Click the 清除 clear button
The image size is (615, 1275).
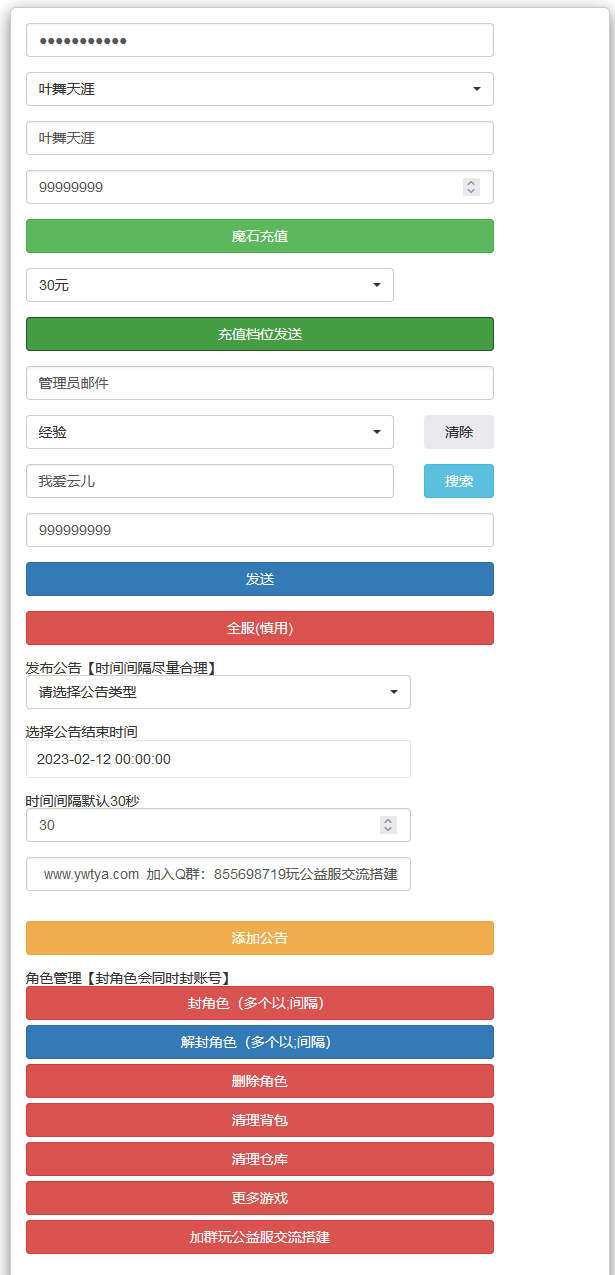tap(459, 432)
